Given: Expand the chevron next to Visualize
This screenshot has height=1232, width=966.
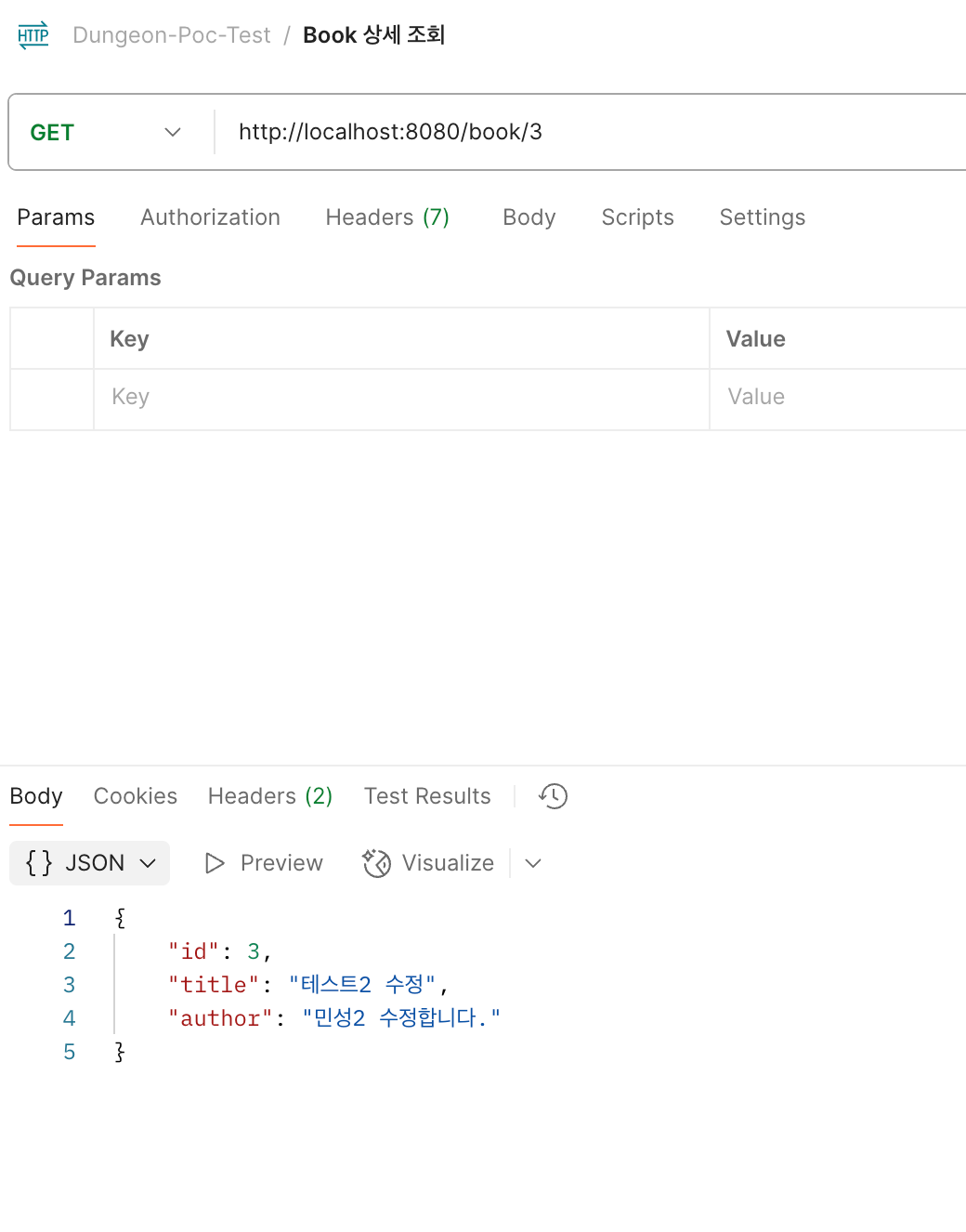Looking at the screenshot, I should tap(533, 863).
